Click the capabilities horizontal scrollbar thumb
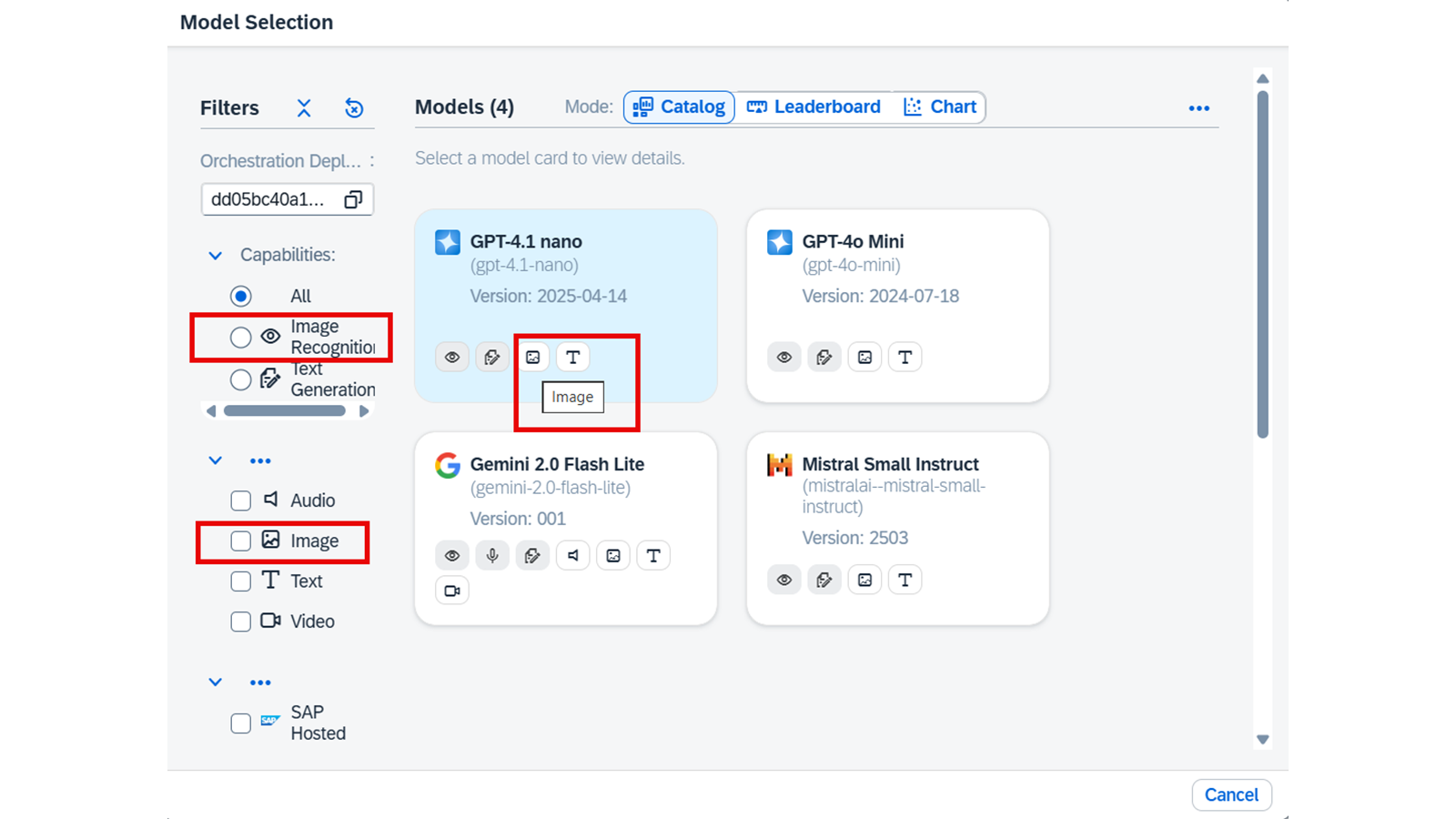This screenshot has height=819, width=1456. pos(285,411)
